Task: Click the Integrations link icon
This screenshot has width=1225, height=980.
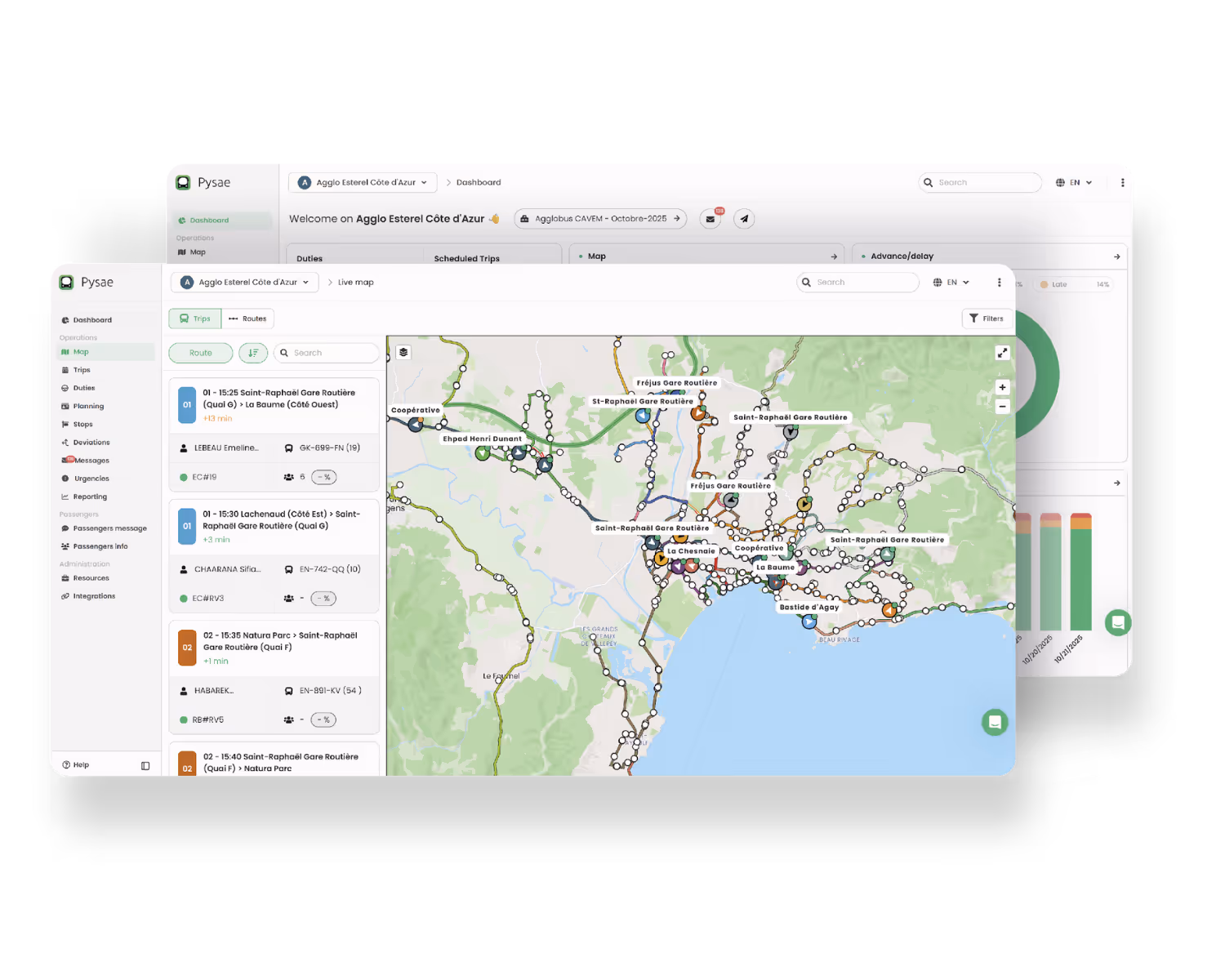Action: [x=65, y=596]
